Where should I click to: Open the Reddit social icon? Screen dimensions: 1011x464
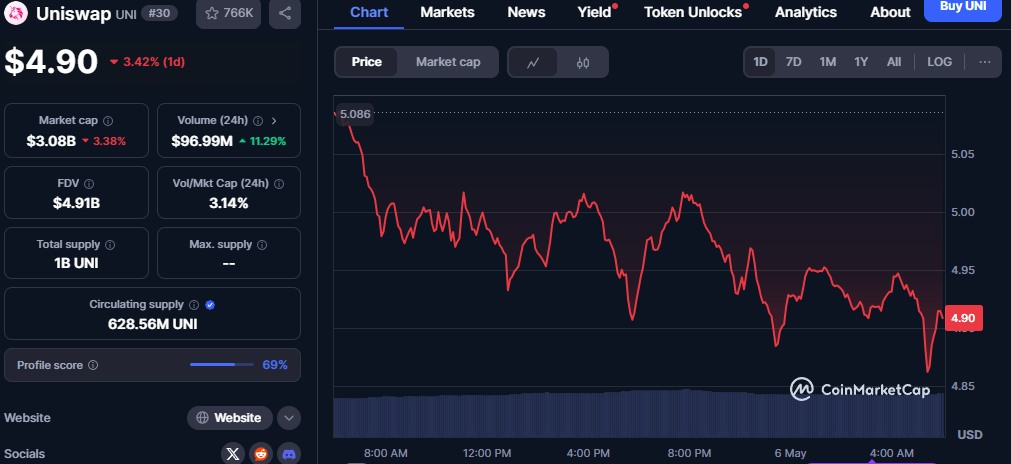coord(261,454)
